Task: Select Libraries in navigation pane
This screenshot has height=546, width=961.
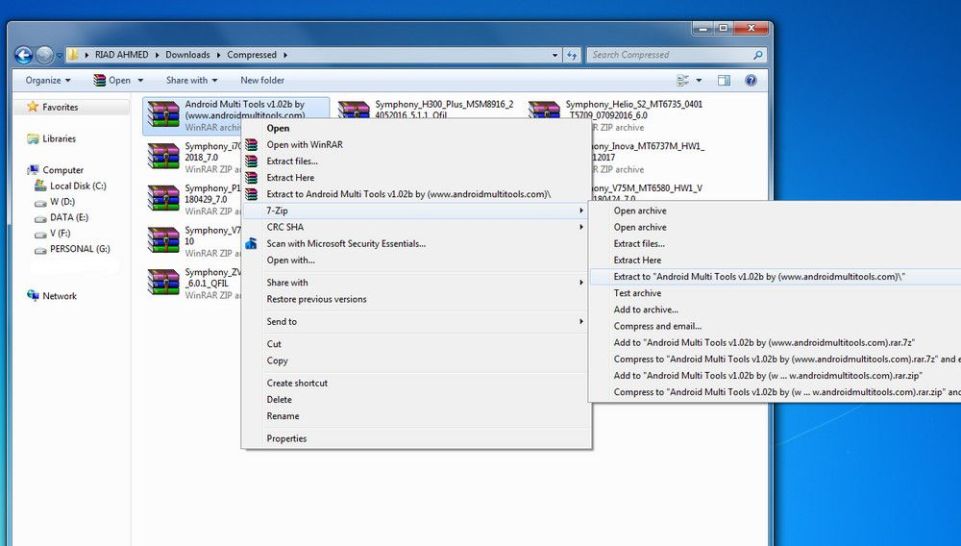Action: click(x=59, y=139)
